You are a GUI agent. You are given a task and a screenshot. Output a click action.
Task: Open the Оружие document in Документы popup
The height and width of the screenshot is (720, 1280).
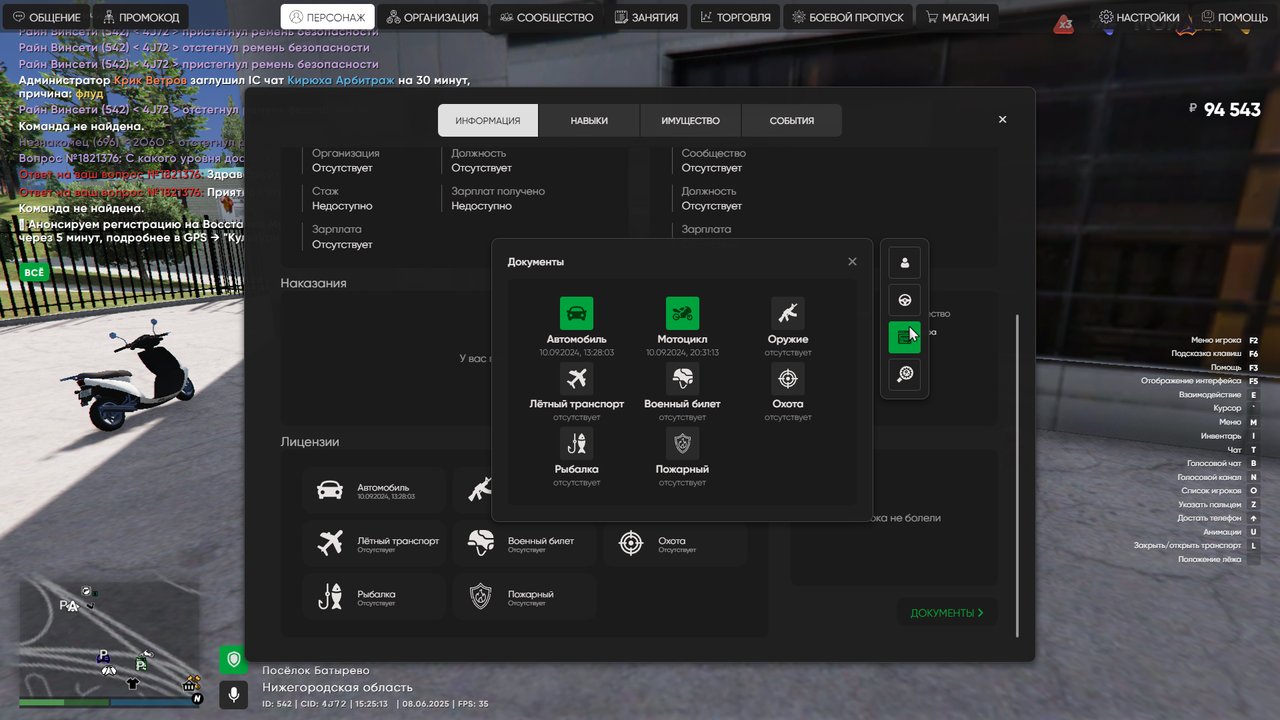click(788, 327)
